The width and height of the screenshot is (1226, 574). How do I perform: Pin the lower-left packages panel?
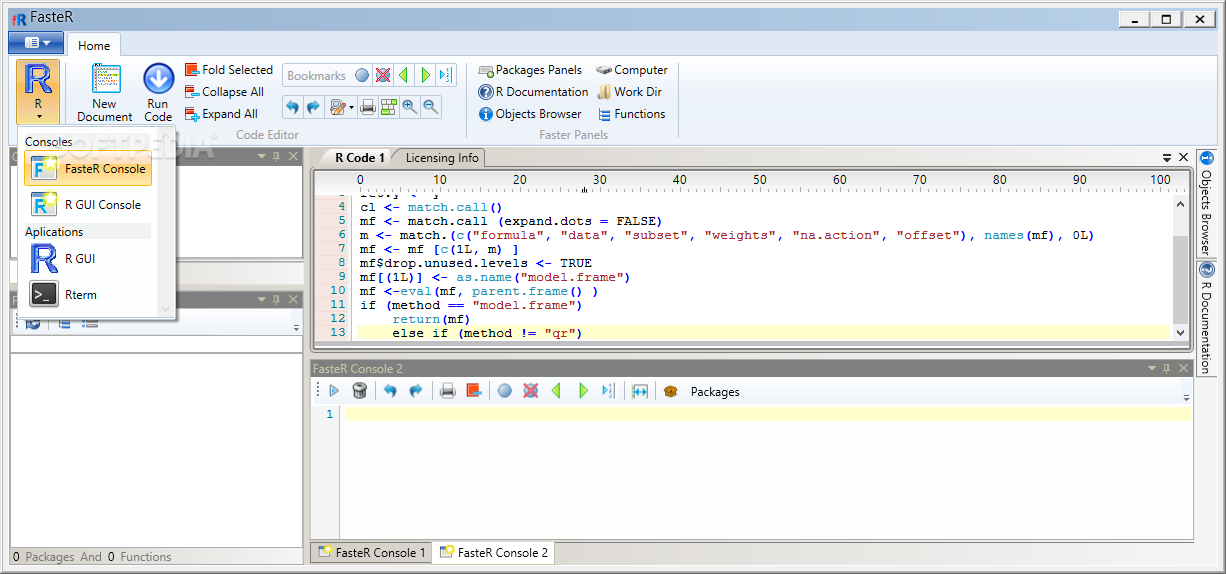(276, 299)
